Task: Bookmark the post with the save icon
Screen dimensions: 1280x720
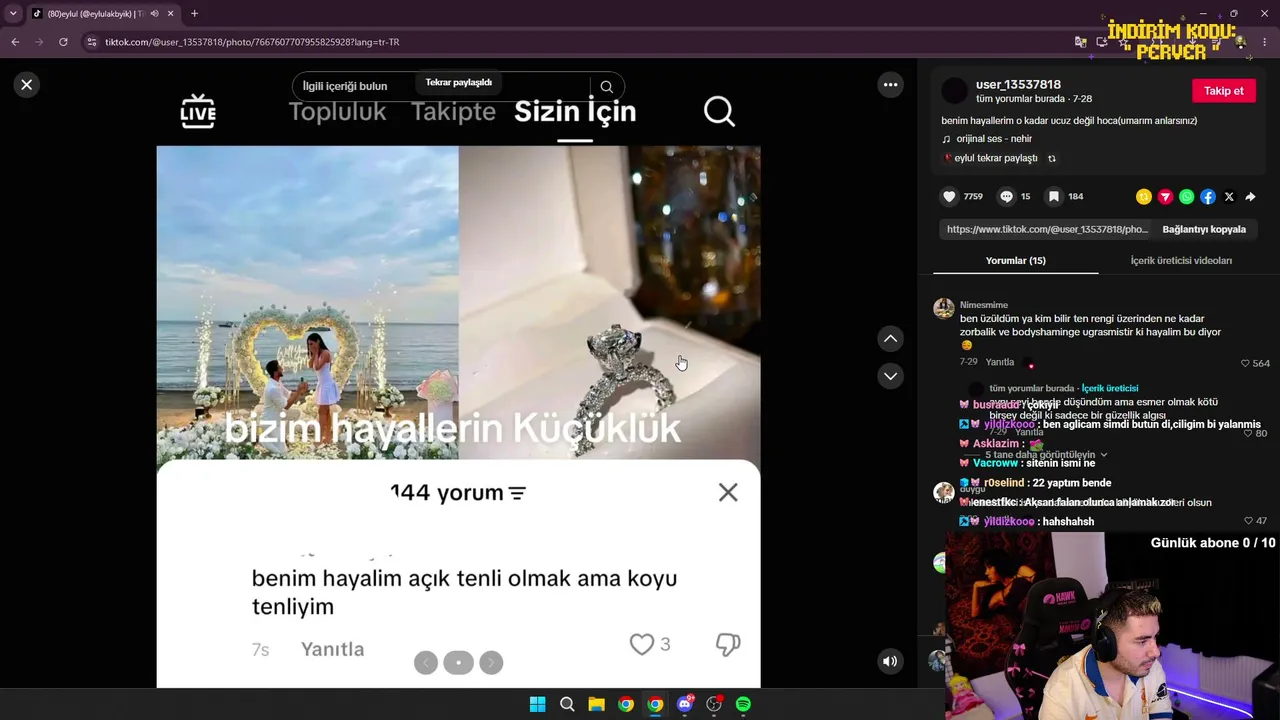Action: coord(1053,197)
